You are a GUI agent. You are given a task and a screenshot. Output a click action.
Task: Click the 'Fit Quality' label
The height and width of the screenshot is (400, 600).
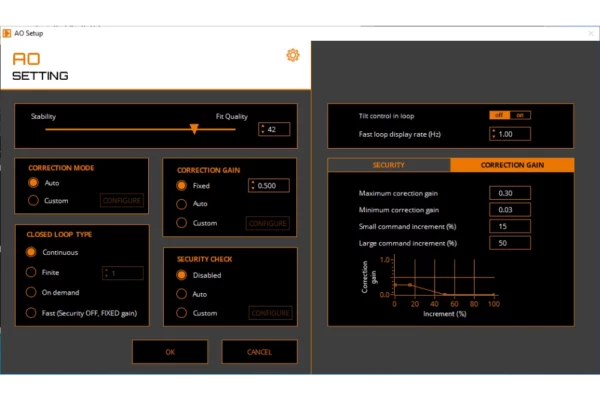pos(232,116)
